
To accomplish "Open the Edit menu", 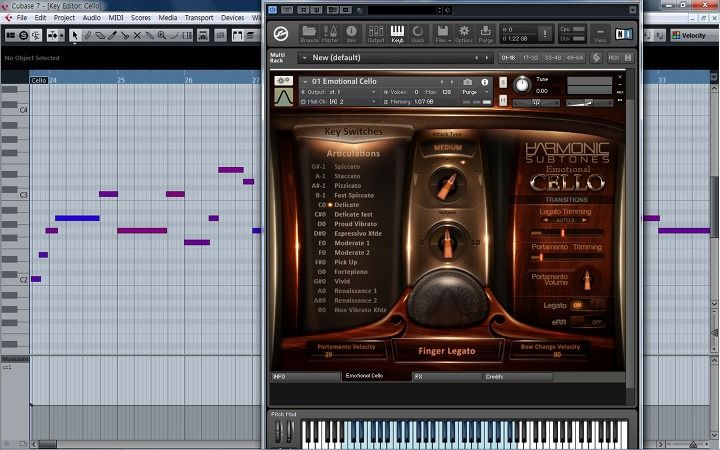I will click(40, 17).
